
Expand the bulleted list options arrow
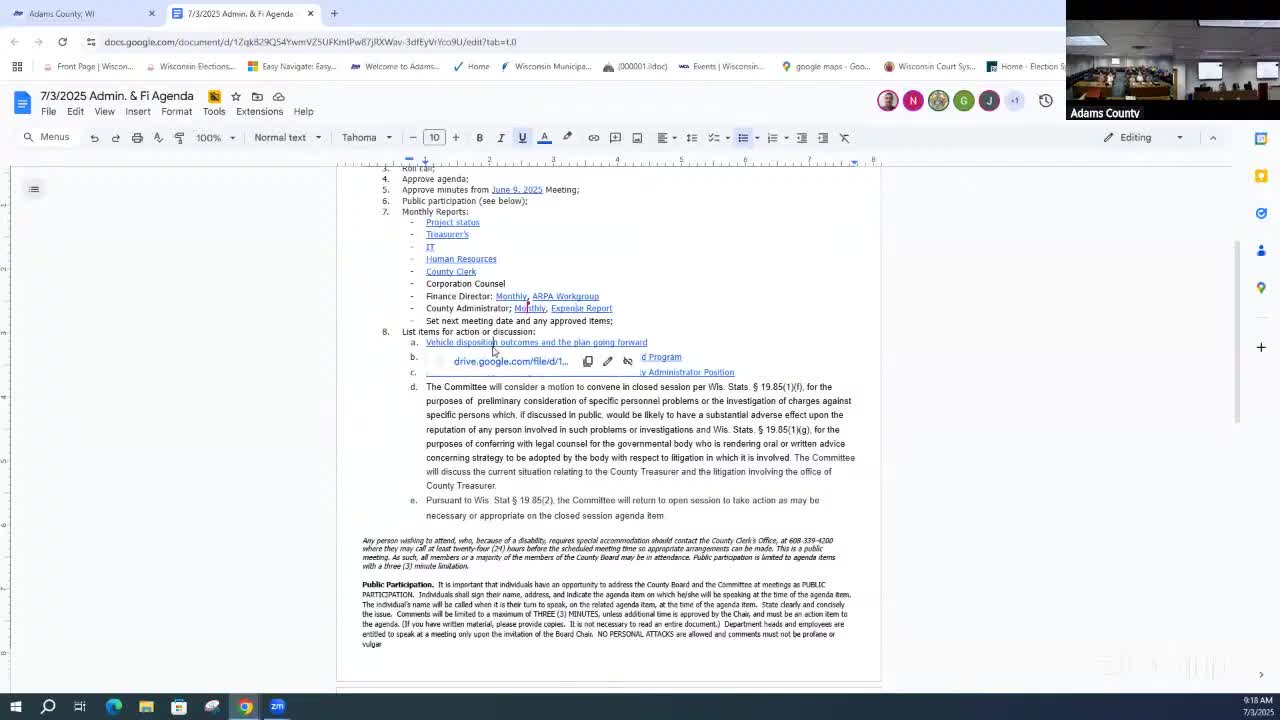coord(757,138)
